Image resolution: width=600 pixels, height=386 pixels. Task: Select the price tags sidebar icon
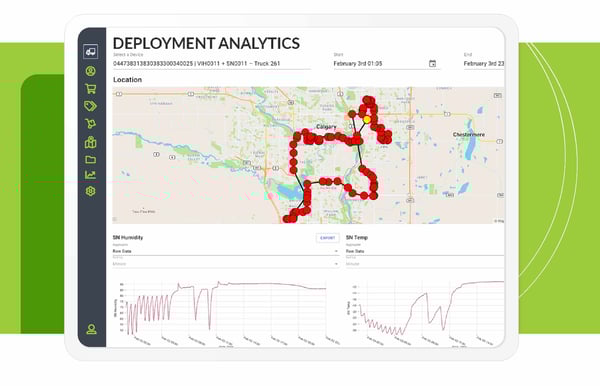(x=91, y=106)
